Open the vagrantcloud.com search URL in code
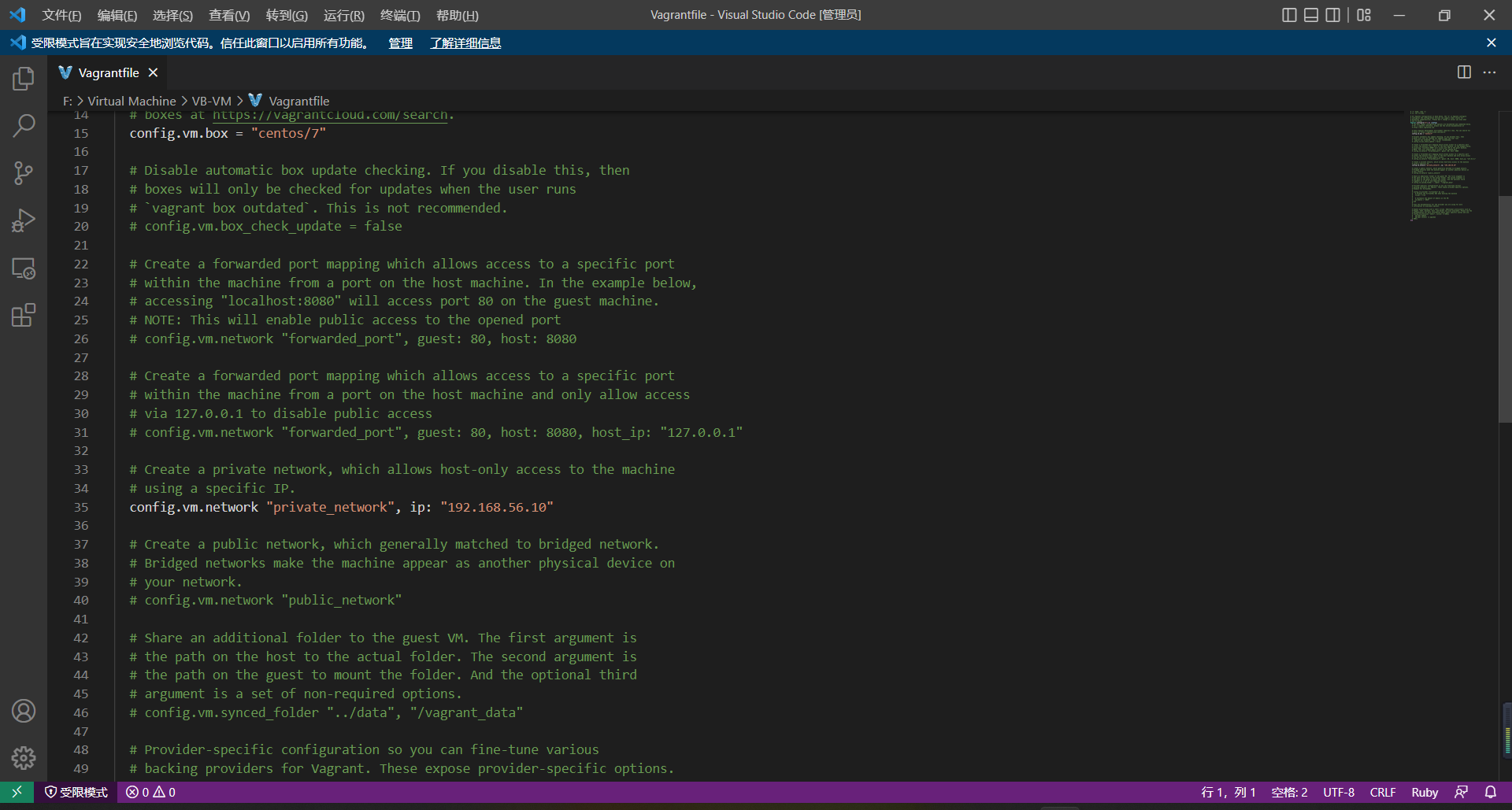The image size is (1512, 810). pos(330,115)
